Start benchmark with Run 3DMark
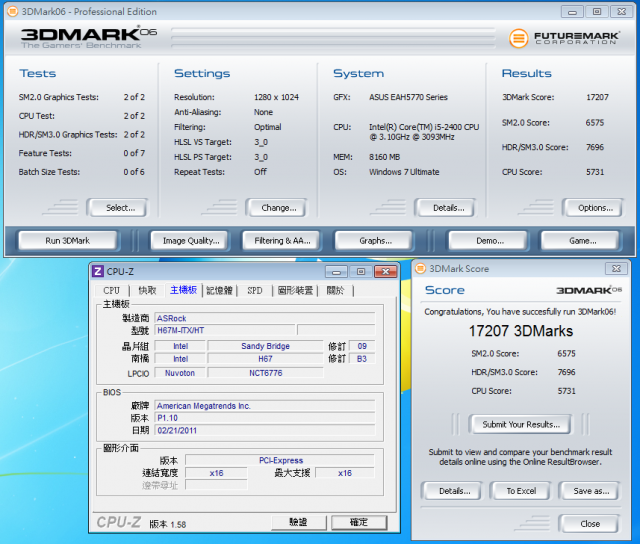Viewport: 640px width, 544px height. tap(67, 241)
